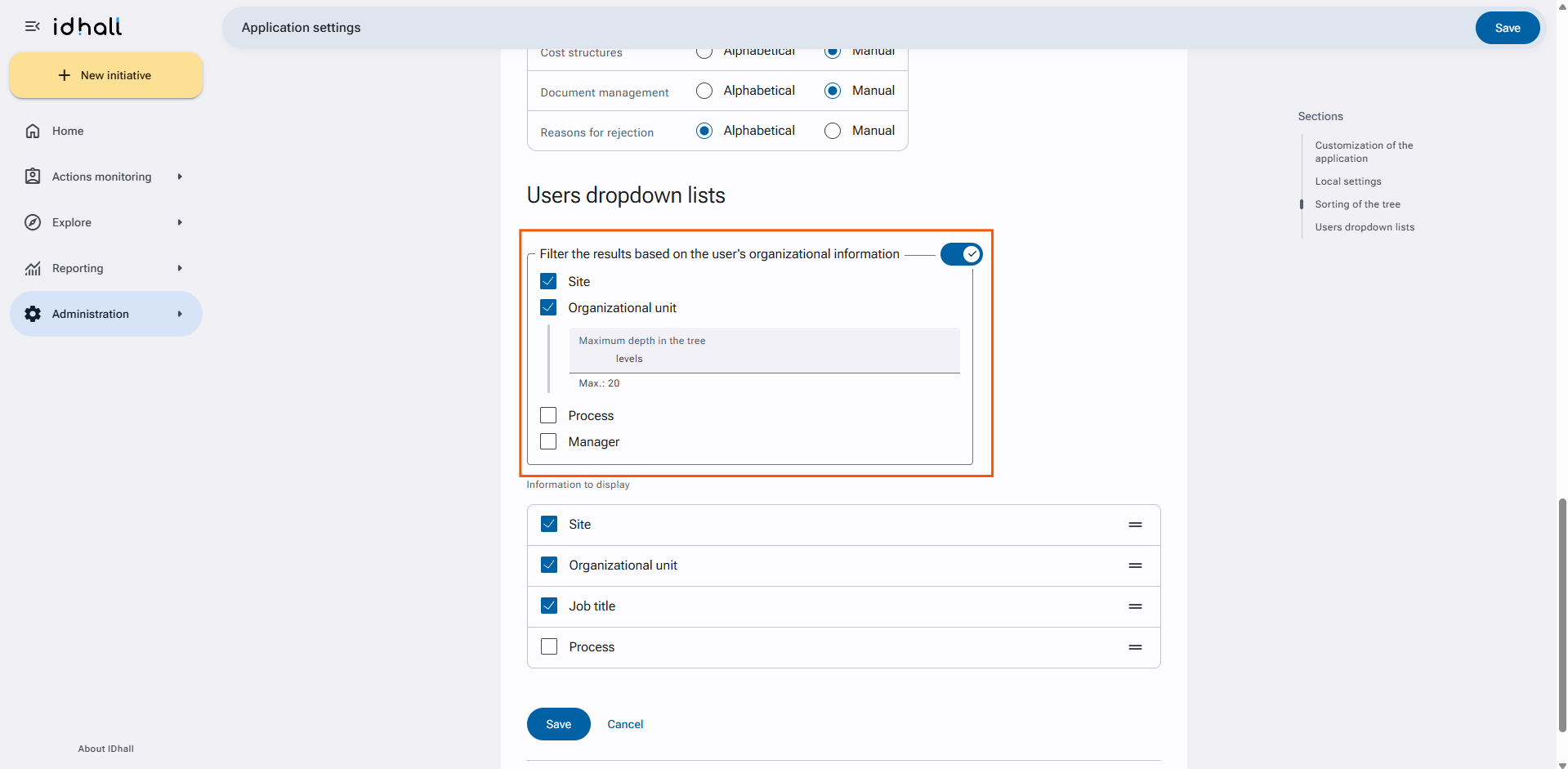Image resolution: width=1568 pixels, height=769 pixels.
Task: Click the Reporting chart icon
Action: point(33,268)
